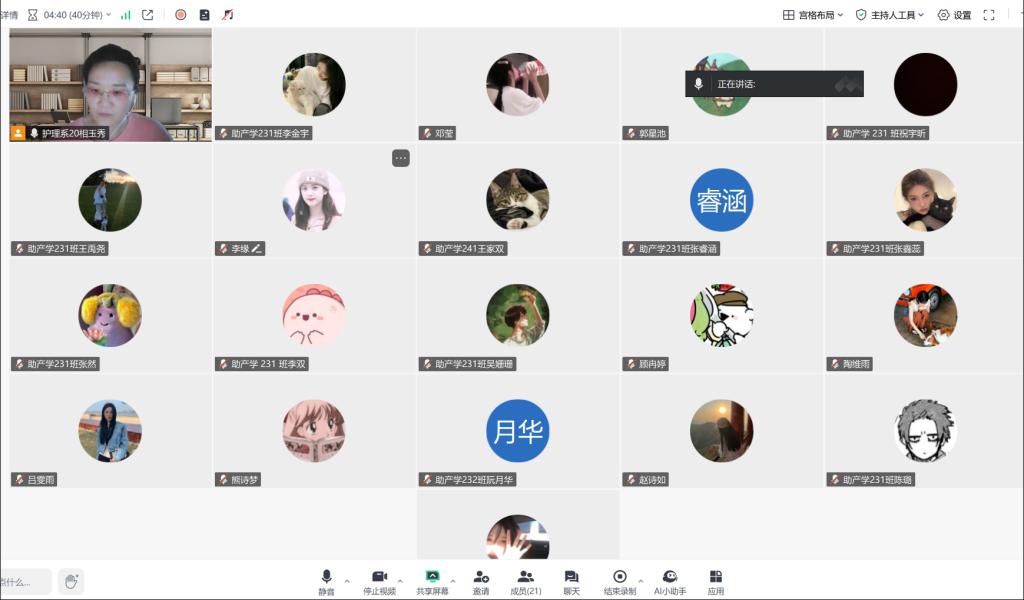Screen dimensions: 1024x600
Task: Launch the AI小助手 assistant
Action: click(669, 581)
